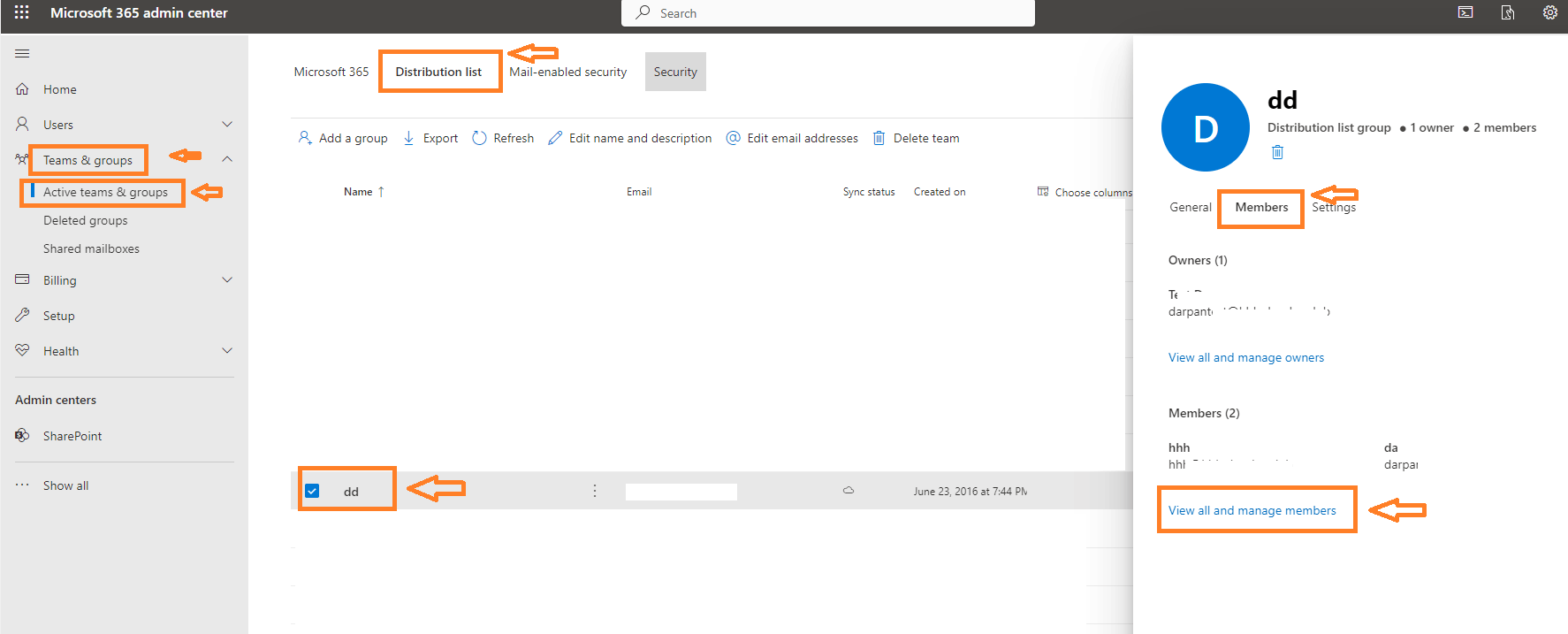Switch to the Distribution list tab
The image size is (1568, 634).
click(x=438, y=72)
